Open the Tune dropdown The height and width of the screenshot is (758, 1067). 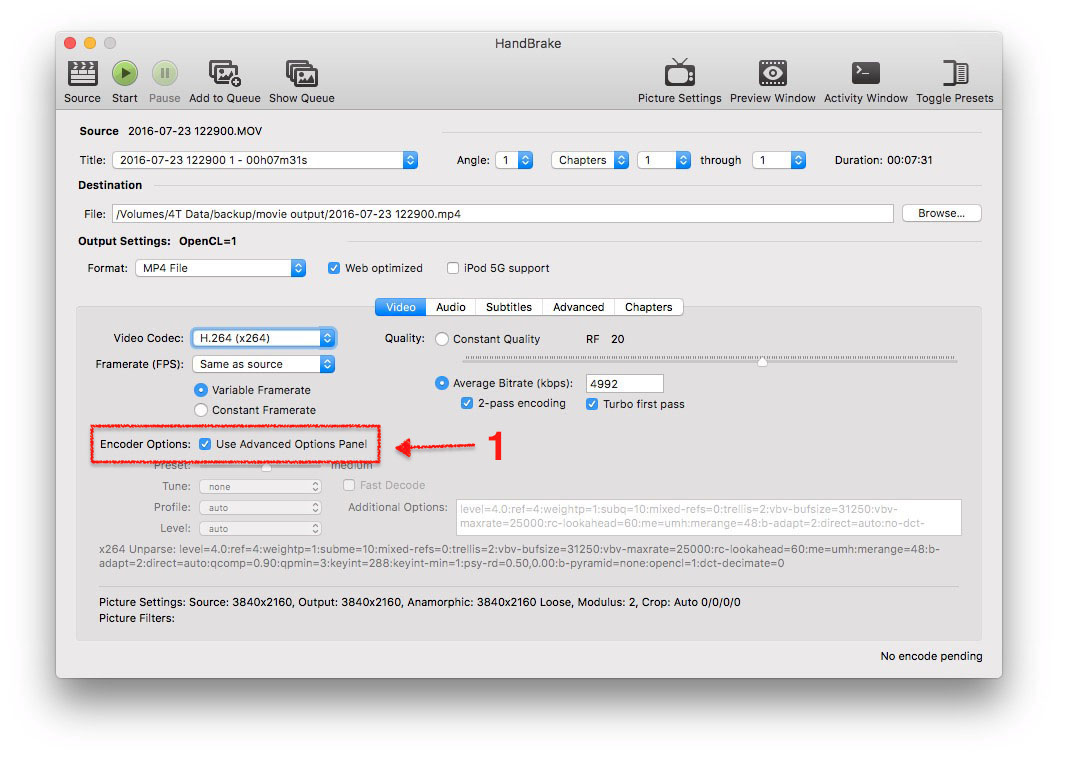coord(260,487)
